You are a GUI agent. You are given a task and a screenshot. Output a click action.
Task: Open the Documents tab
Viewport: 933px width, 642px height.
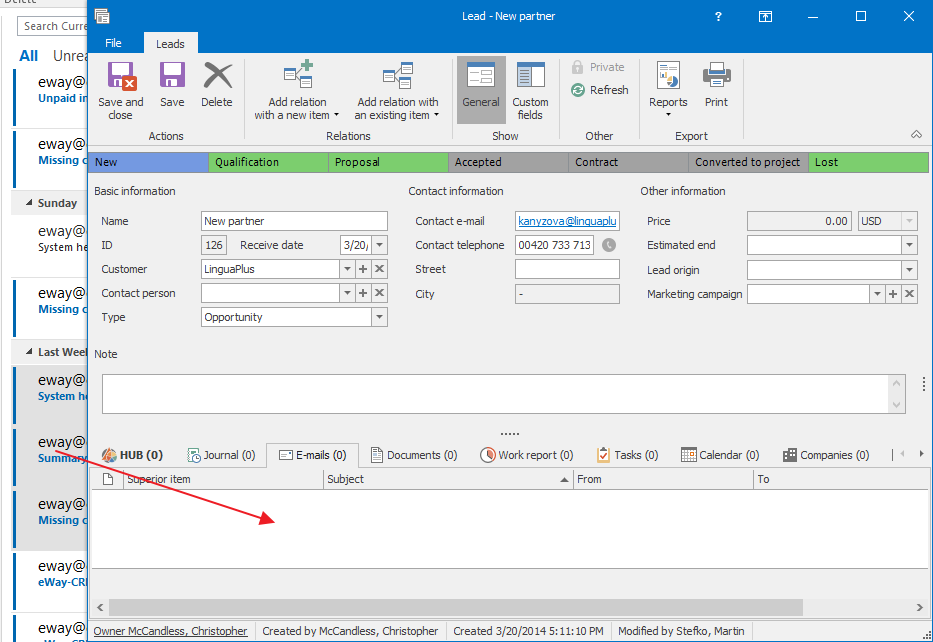point(414,455)
